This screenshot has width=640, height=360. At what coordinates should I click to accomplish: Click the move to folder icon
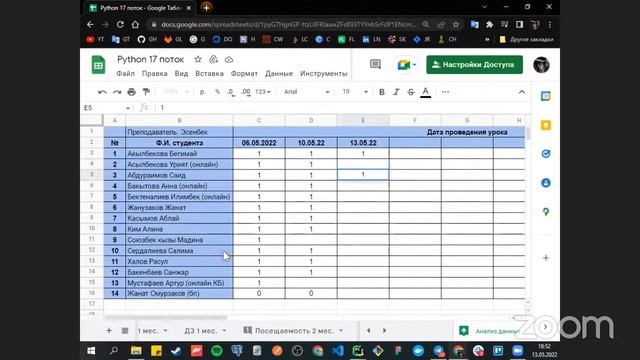[213, 60]
